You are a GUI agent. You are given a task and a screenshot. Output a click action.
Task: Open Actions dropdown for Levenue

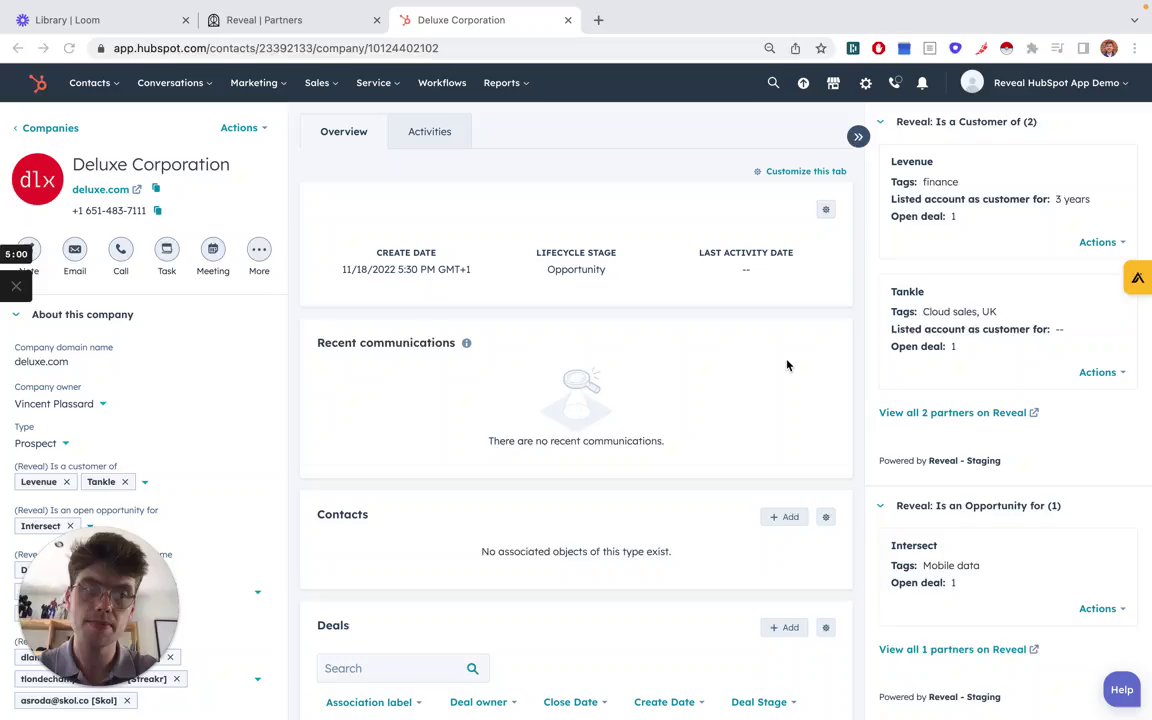point(1102,242)
